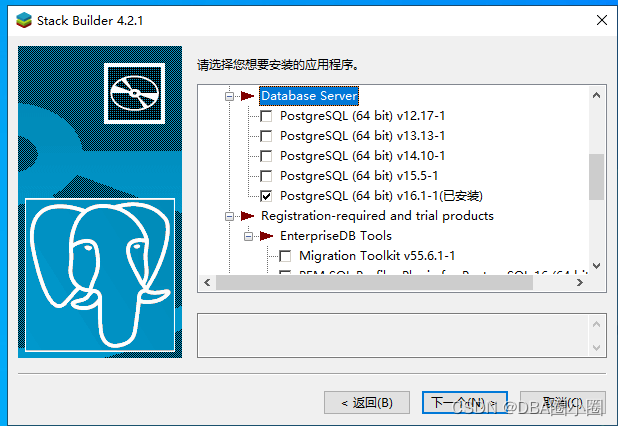Click the Database Server red arrow icon

(247, 96)
